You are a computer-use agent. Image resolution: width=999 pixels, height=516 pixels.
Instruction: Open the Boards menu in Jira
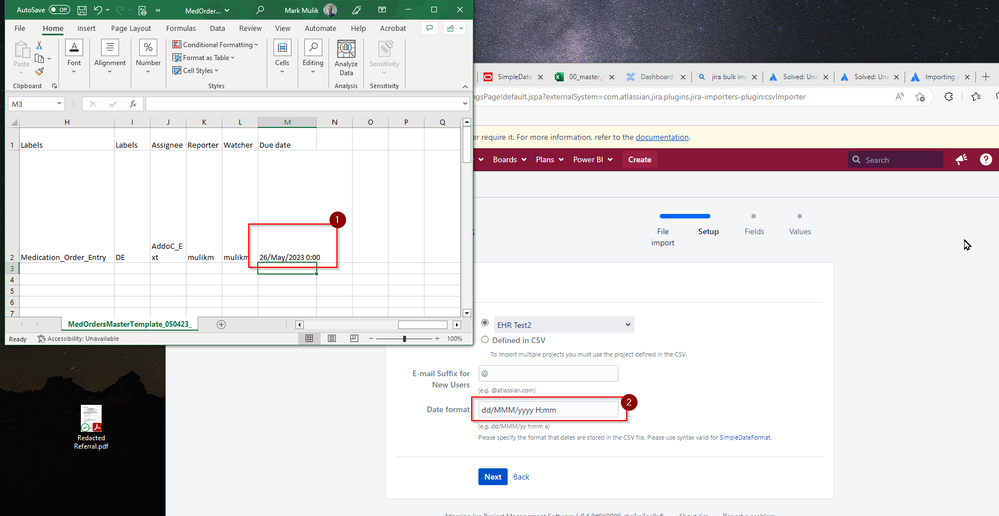(509, 160)
